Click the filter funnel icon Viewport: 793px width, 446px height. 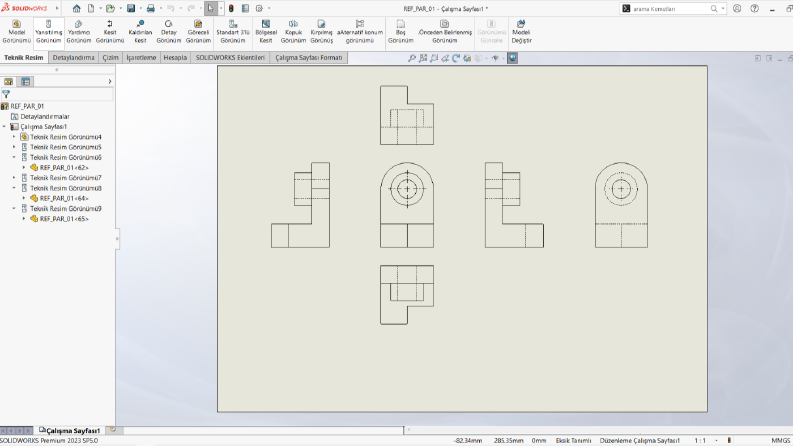pyautogui.click(x=6, y=94)
